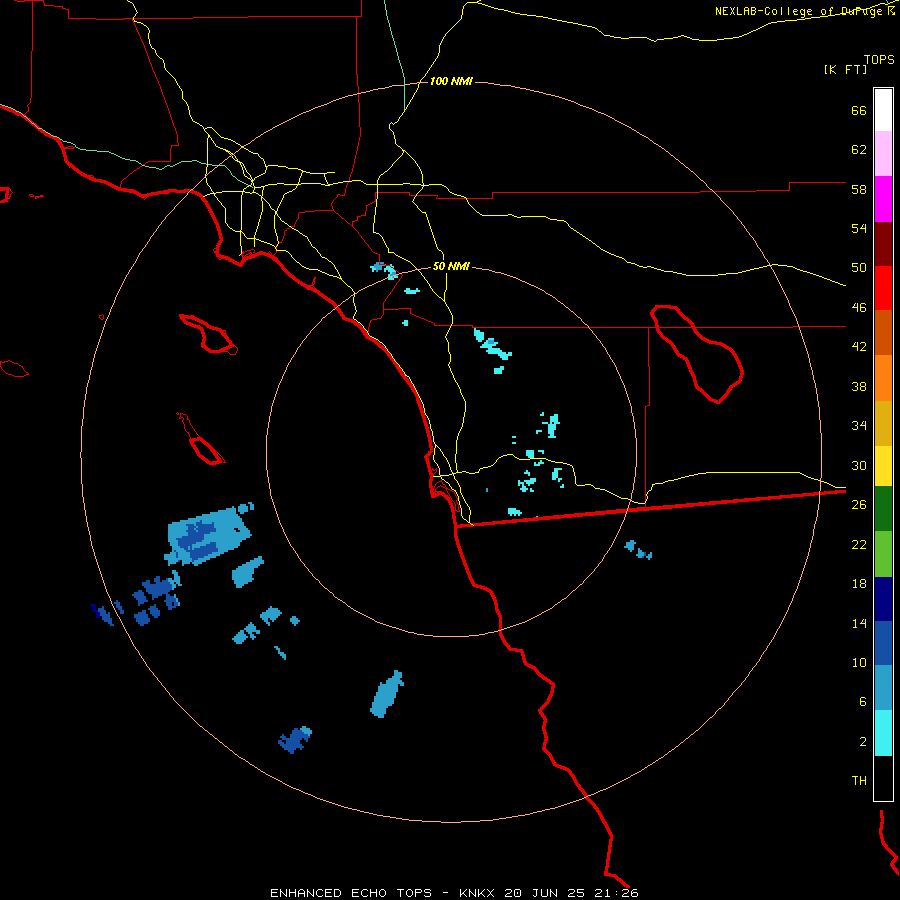900x900 pixels.
Task: Click the 'ENHANCED ECHO TOPS' caption text
Action: pyautogui.click(x=351, y=893)
